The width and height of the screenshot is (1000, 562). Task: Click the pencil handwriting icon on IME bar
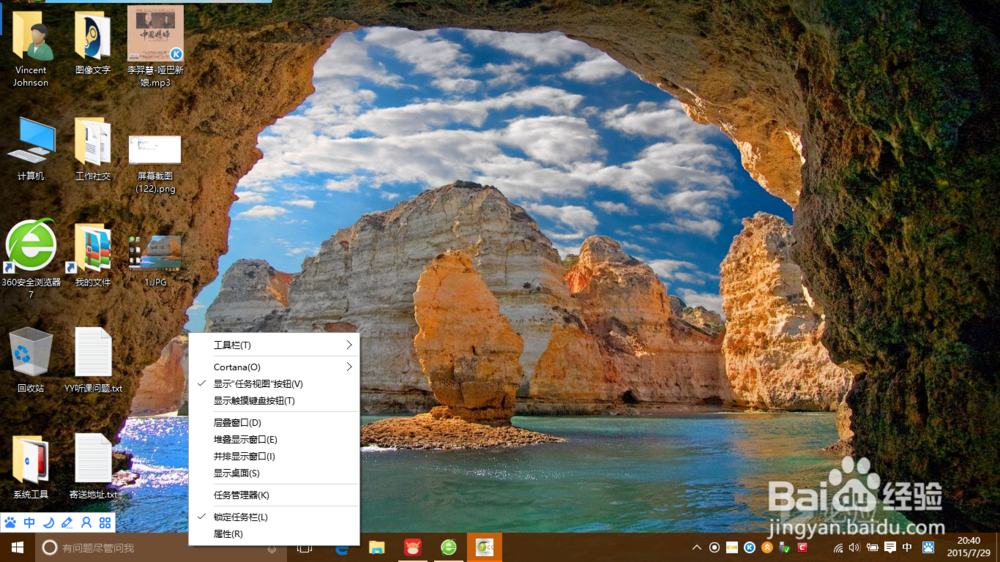click(x=67, y=523)
